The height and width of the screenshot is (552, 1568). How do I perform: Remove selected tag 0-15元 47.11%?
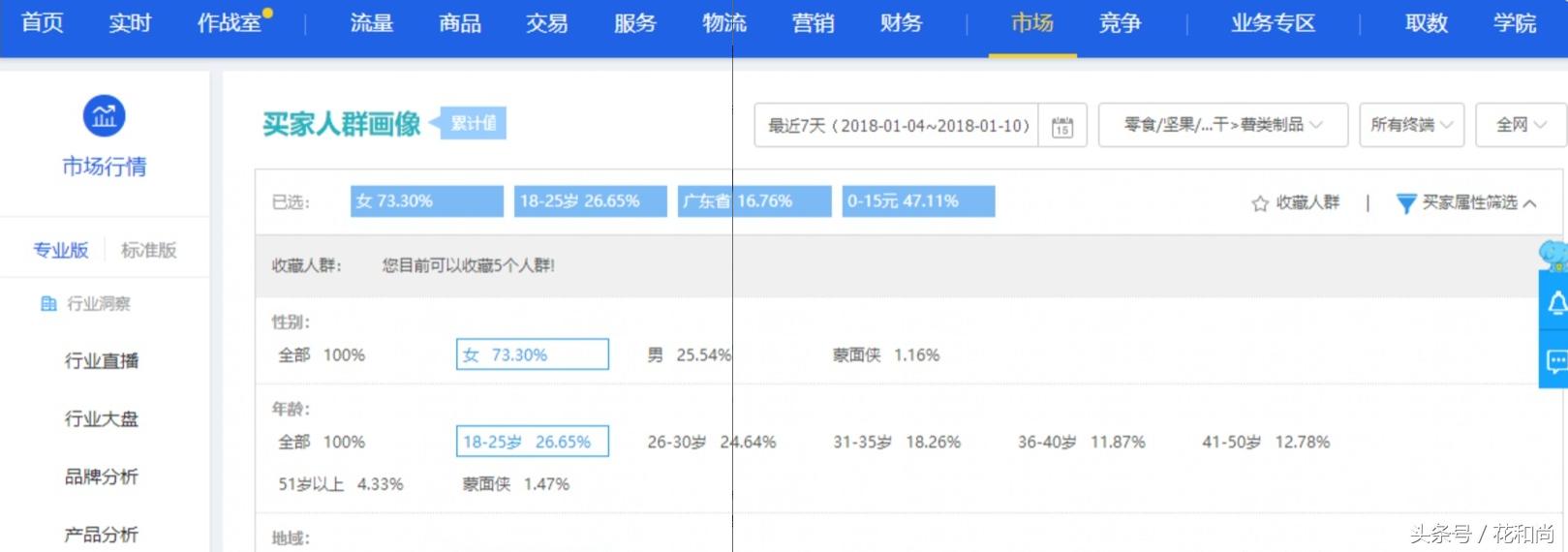point(918,201)
